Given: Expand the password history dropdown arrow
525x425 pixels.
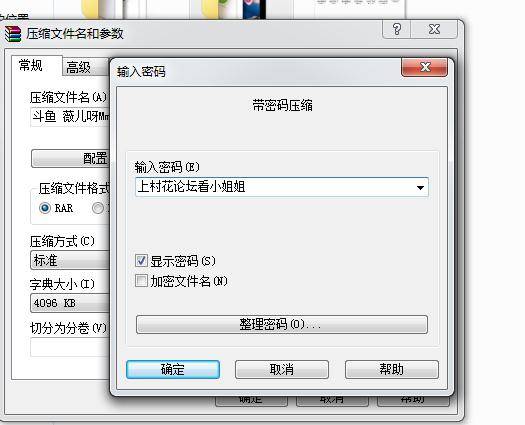Looking at the screenshot, I should tap(421, 188).
